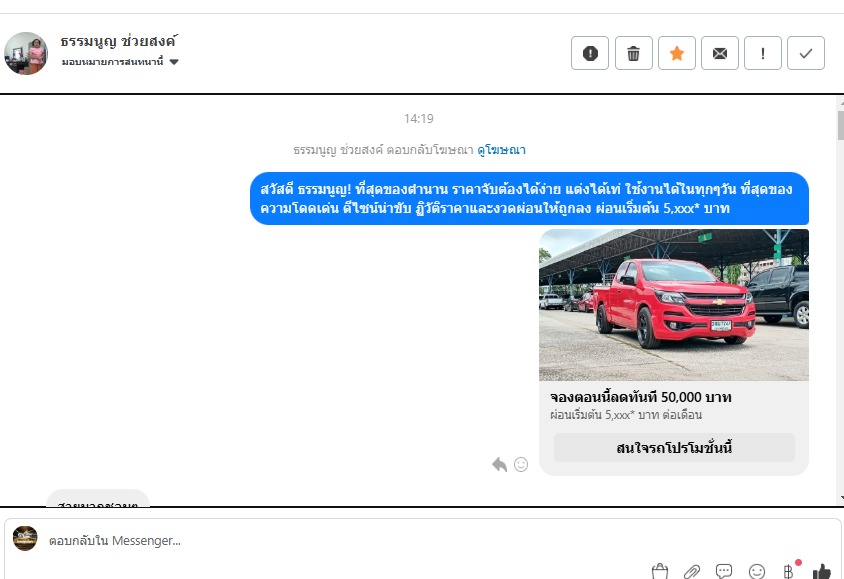
Task: Click the chat scrollbar thumb
Action: point(840,125)
